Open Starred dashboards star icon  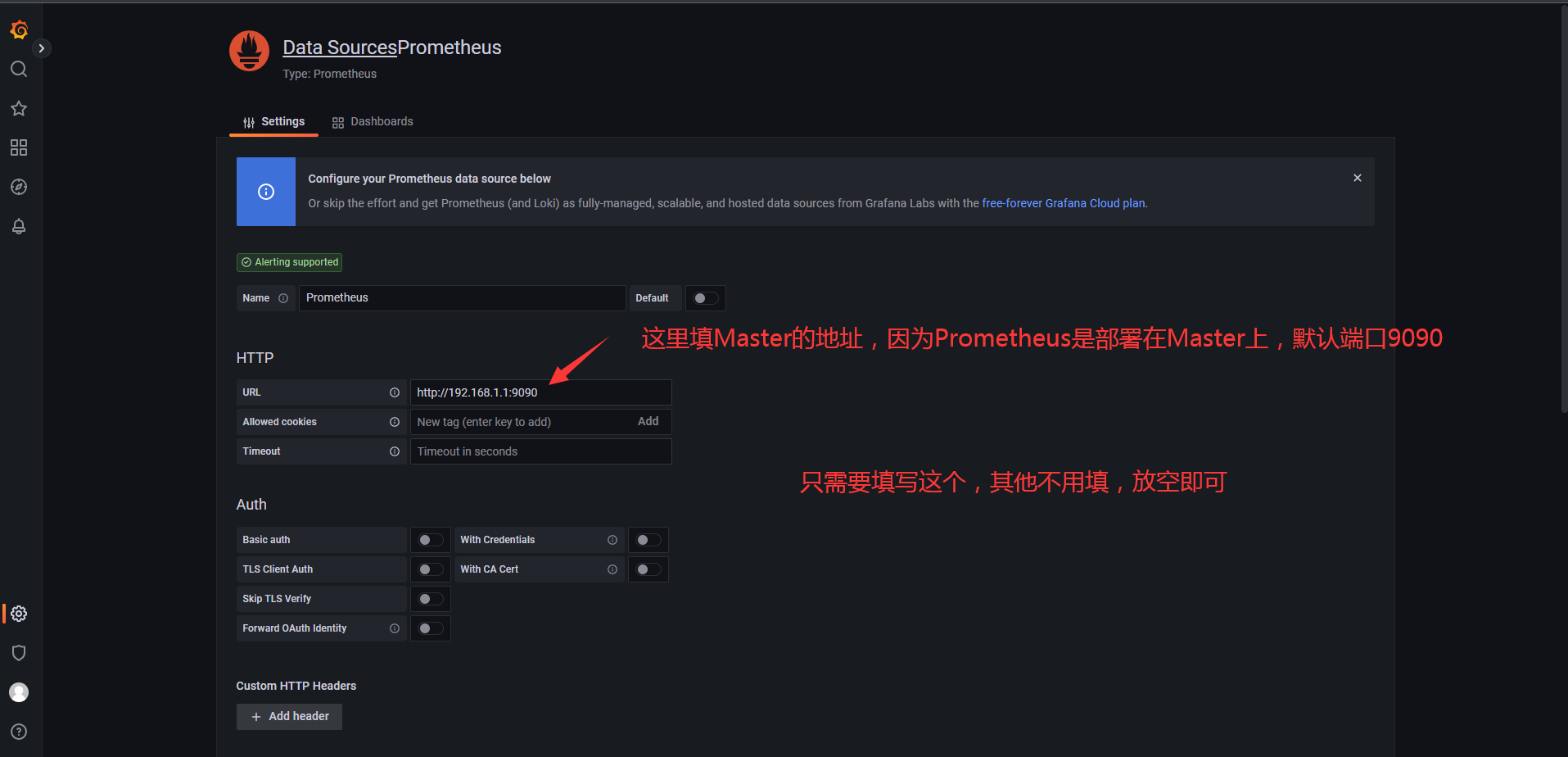click(x=19, y=108)
